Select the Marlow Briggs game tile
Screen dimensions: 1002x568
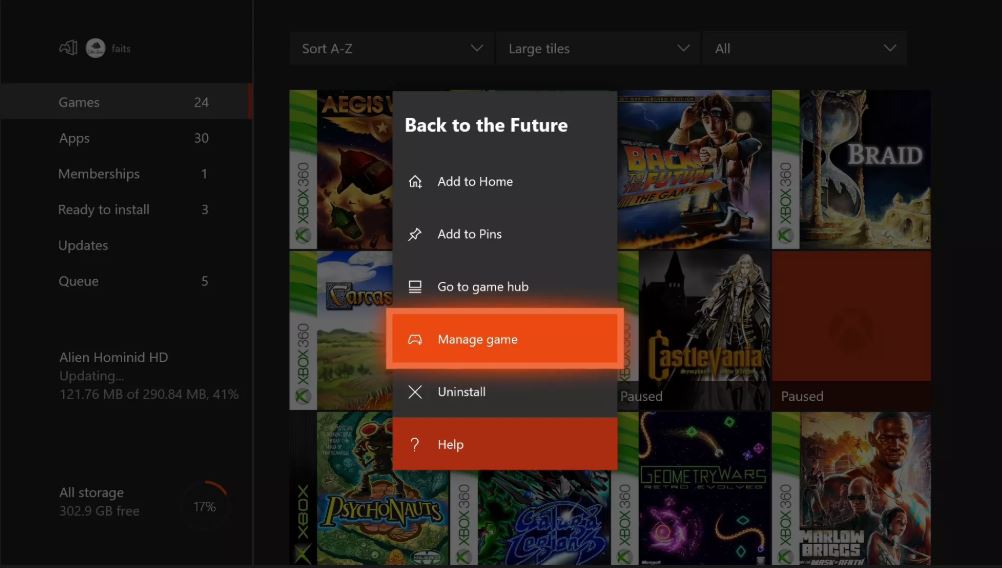pyautogui.click(x=851, y=488)
